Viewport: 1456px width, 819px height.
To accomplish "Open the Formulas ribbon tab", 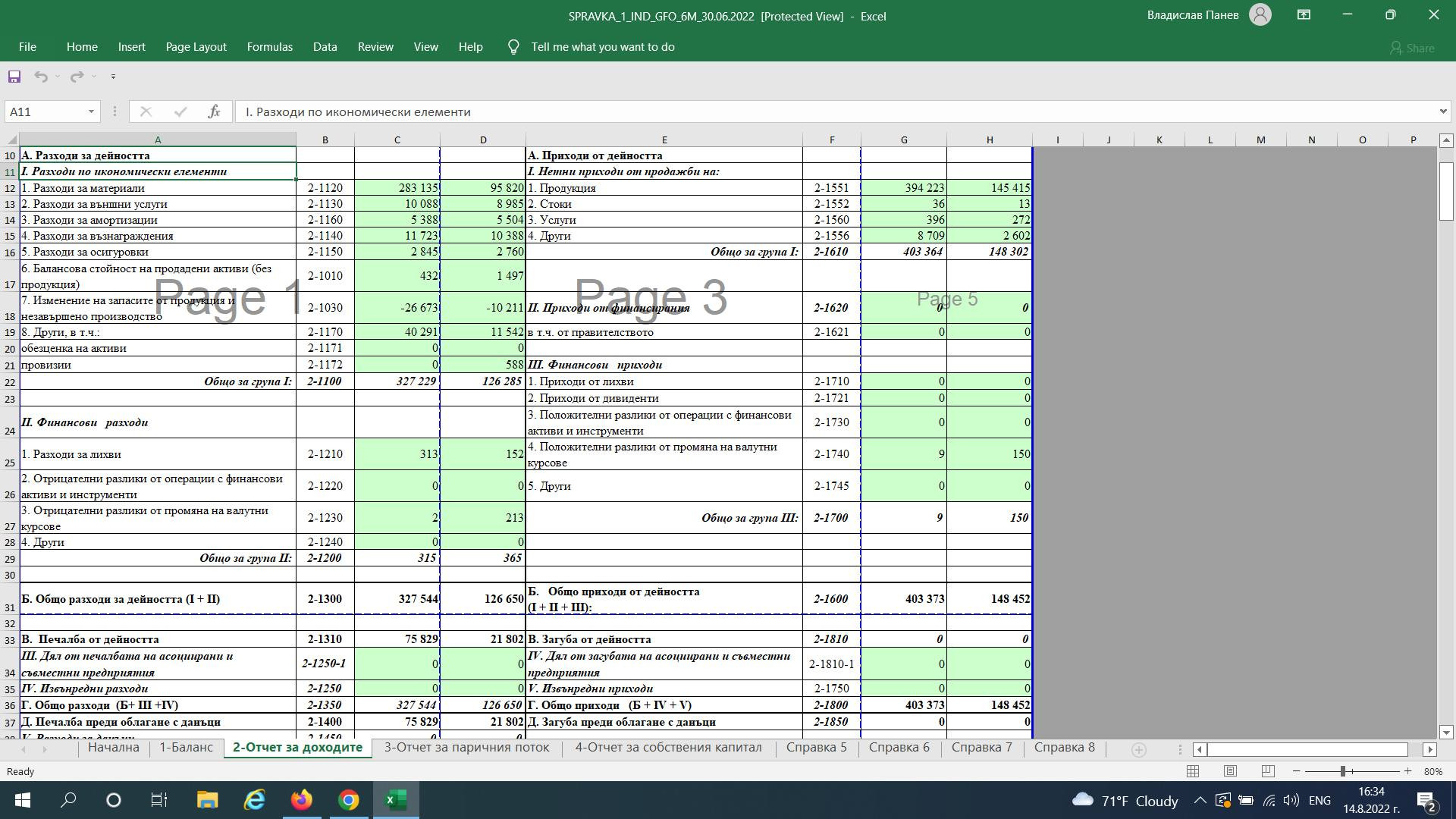I will click(269, 47).
